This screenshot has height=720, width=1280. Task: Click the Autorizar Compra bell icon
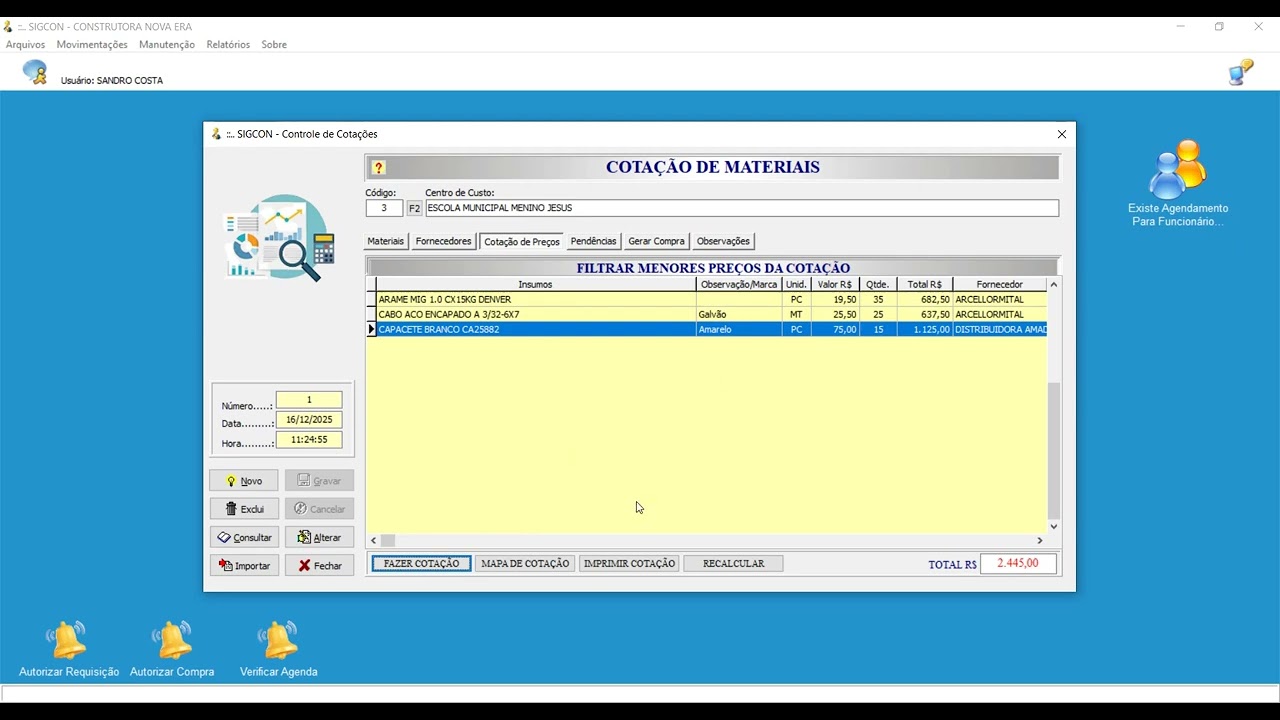pyautogui.click(x=172, y=640)
